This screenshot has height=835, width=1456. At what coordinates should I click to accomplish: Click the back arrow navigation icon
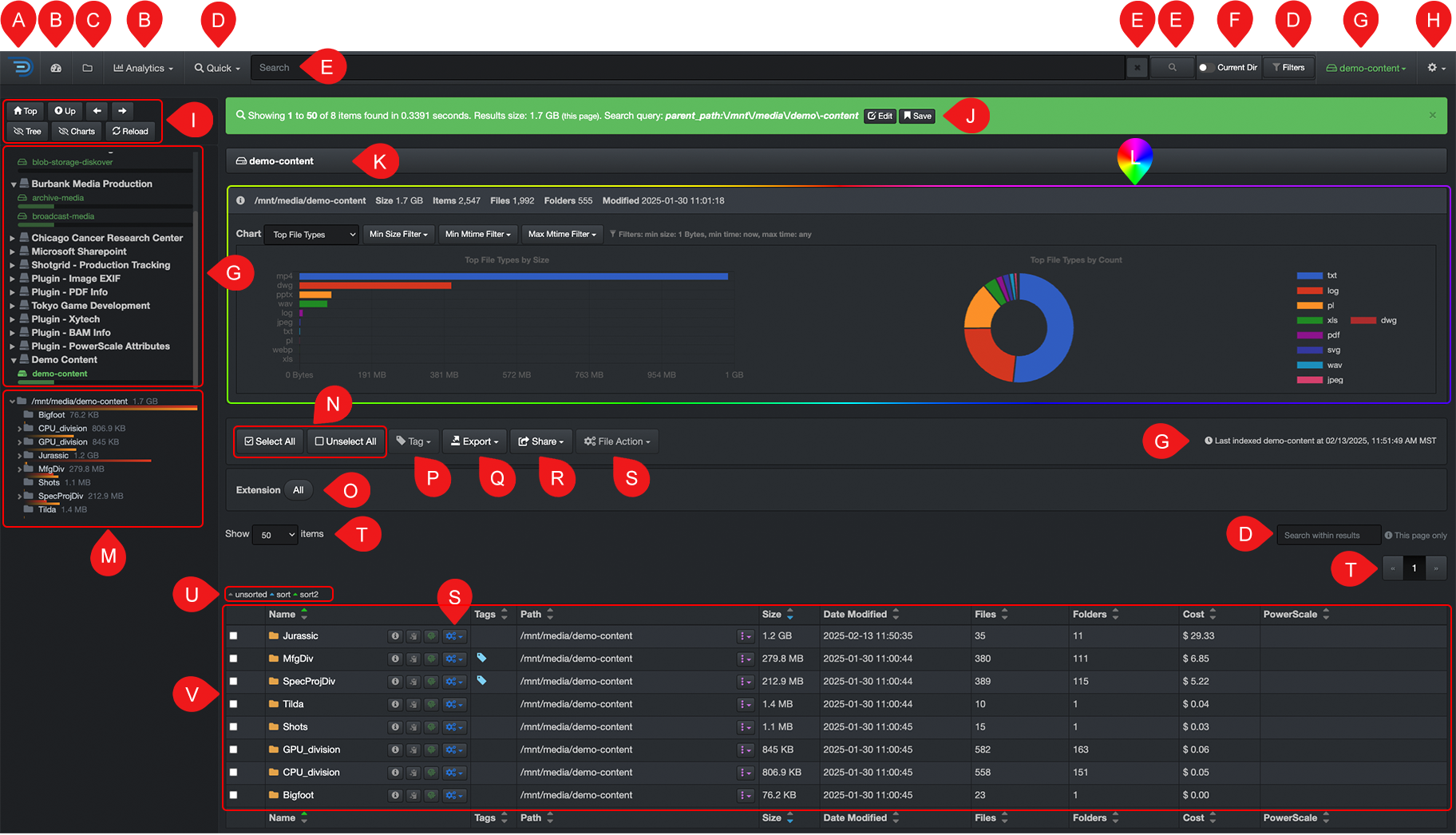[x=97, y=111]
